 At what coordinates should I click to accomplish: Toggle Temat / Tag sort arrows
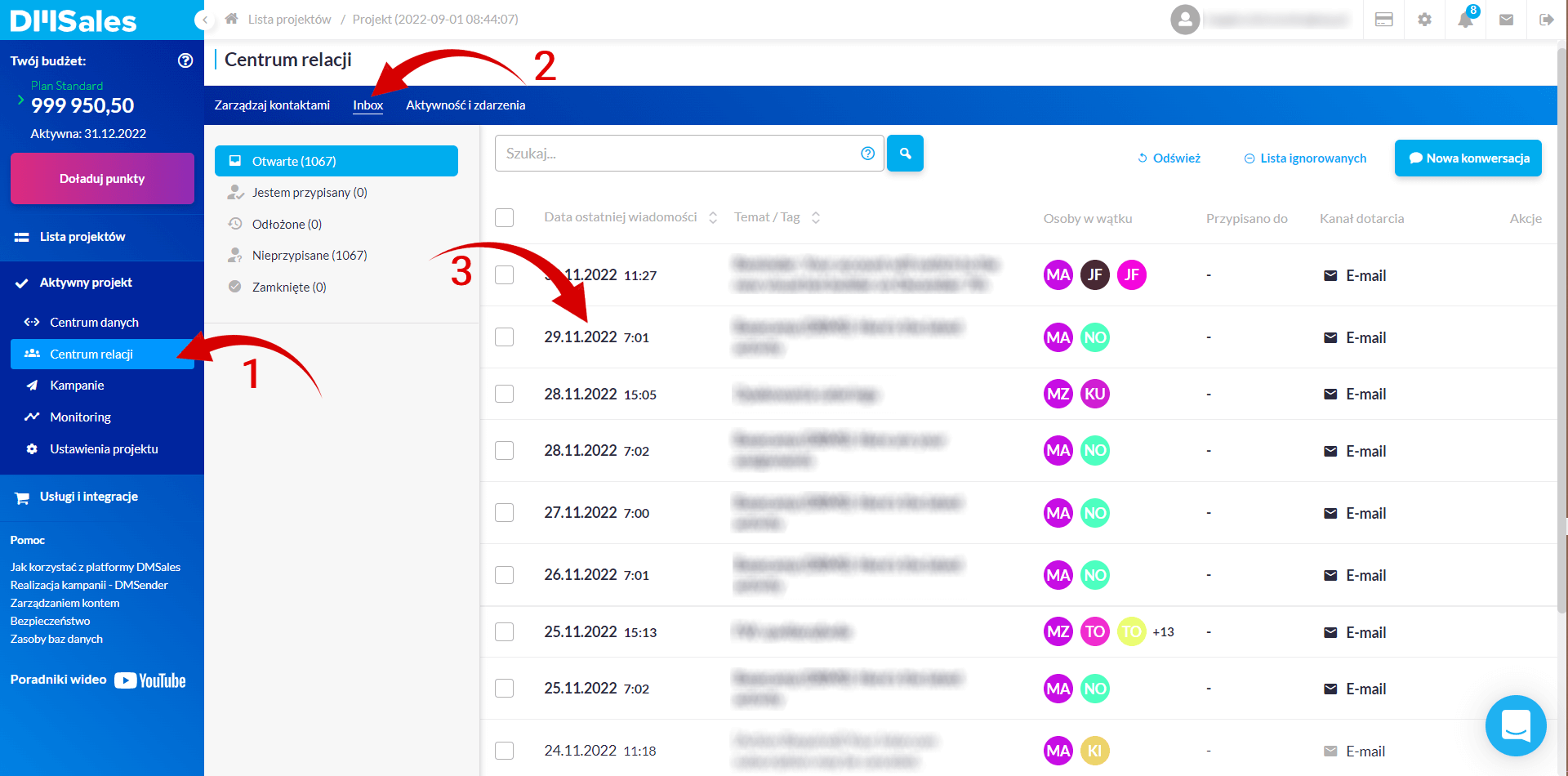pyautogui.click(x=815, y=217)
